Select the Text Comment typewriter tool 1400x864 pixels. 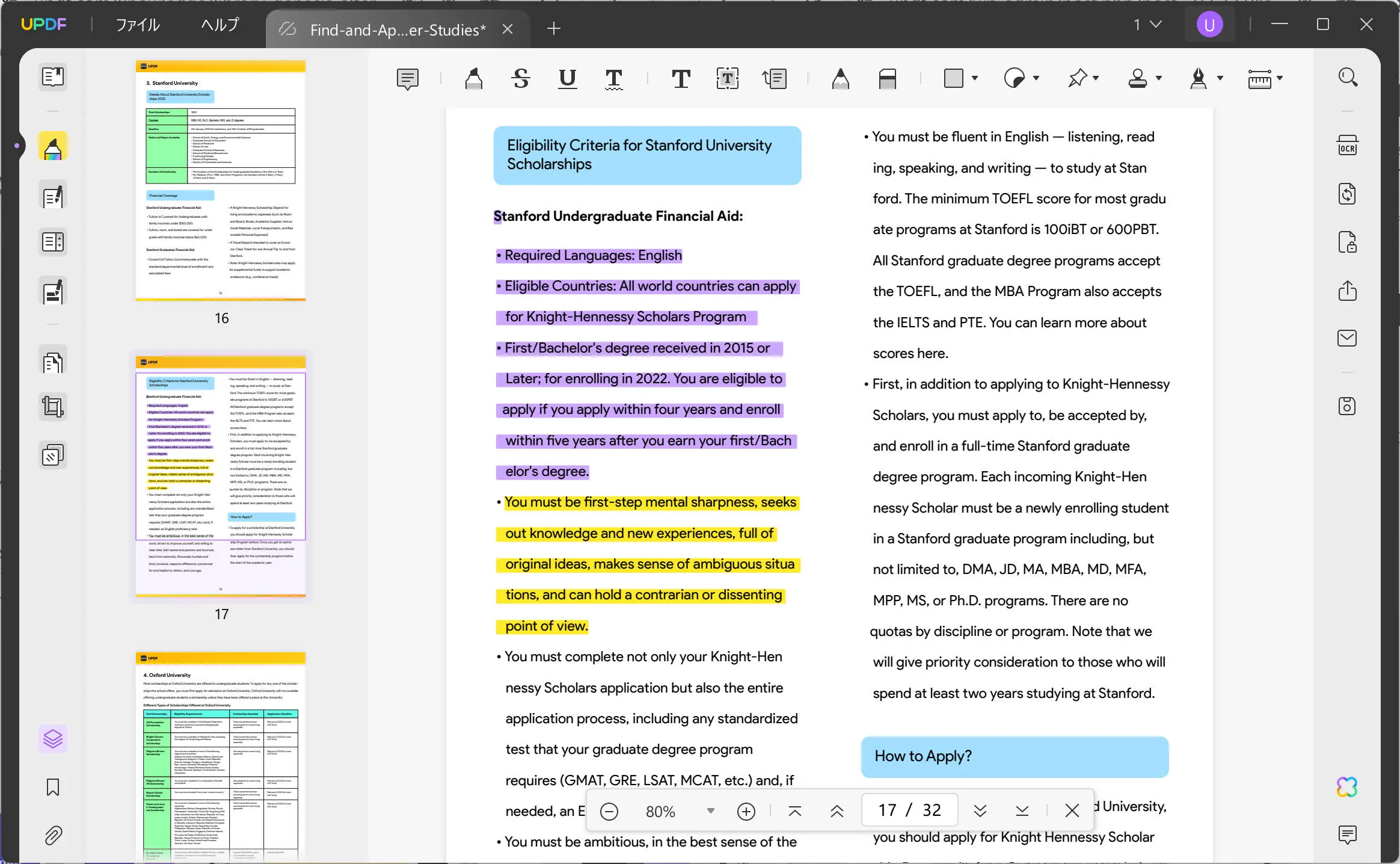click(x=681, y=79)
